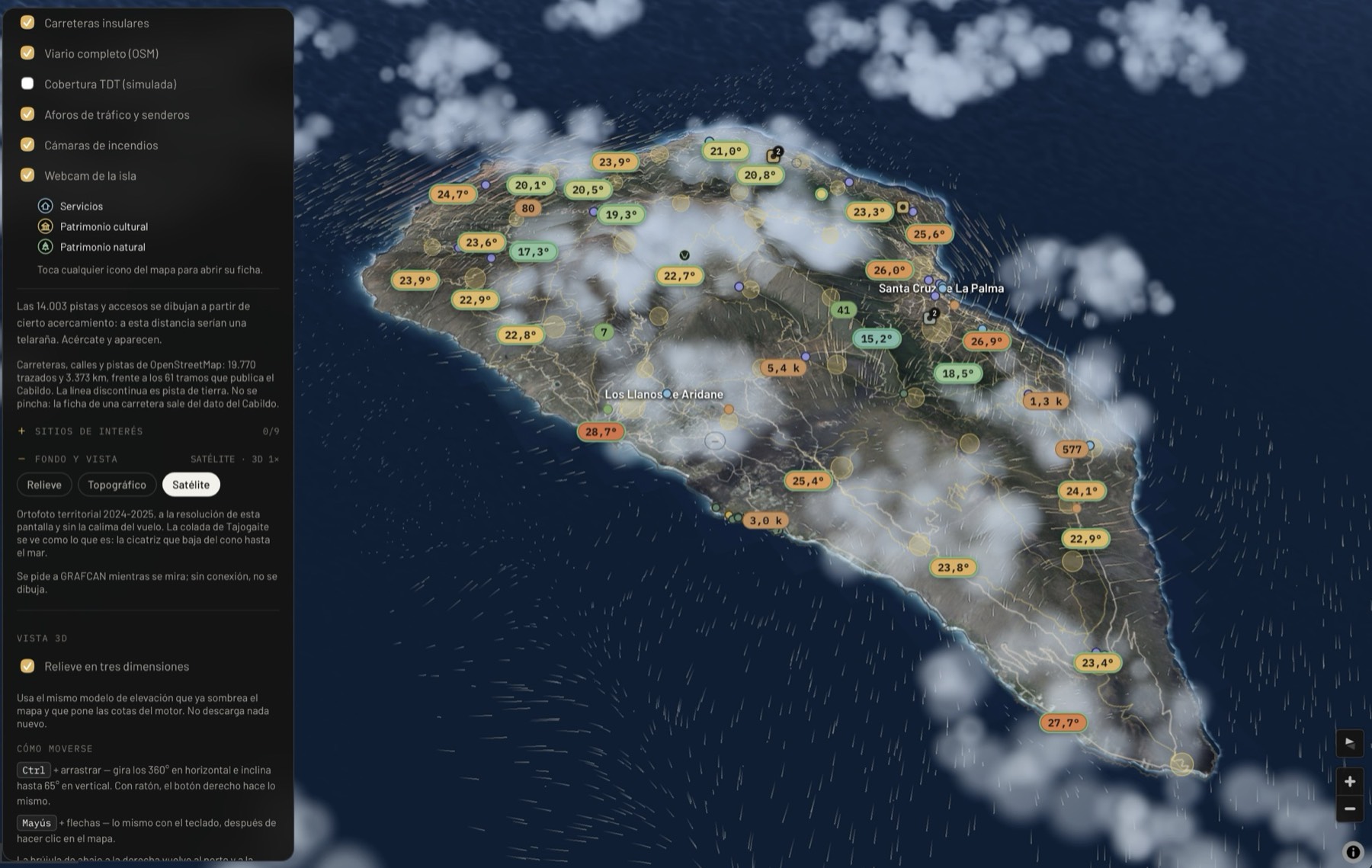Open the 15,2° temperature marker

pos(876,338)
